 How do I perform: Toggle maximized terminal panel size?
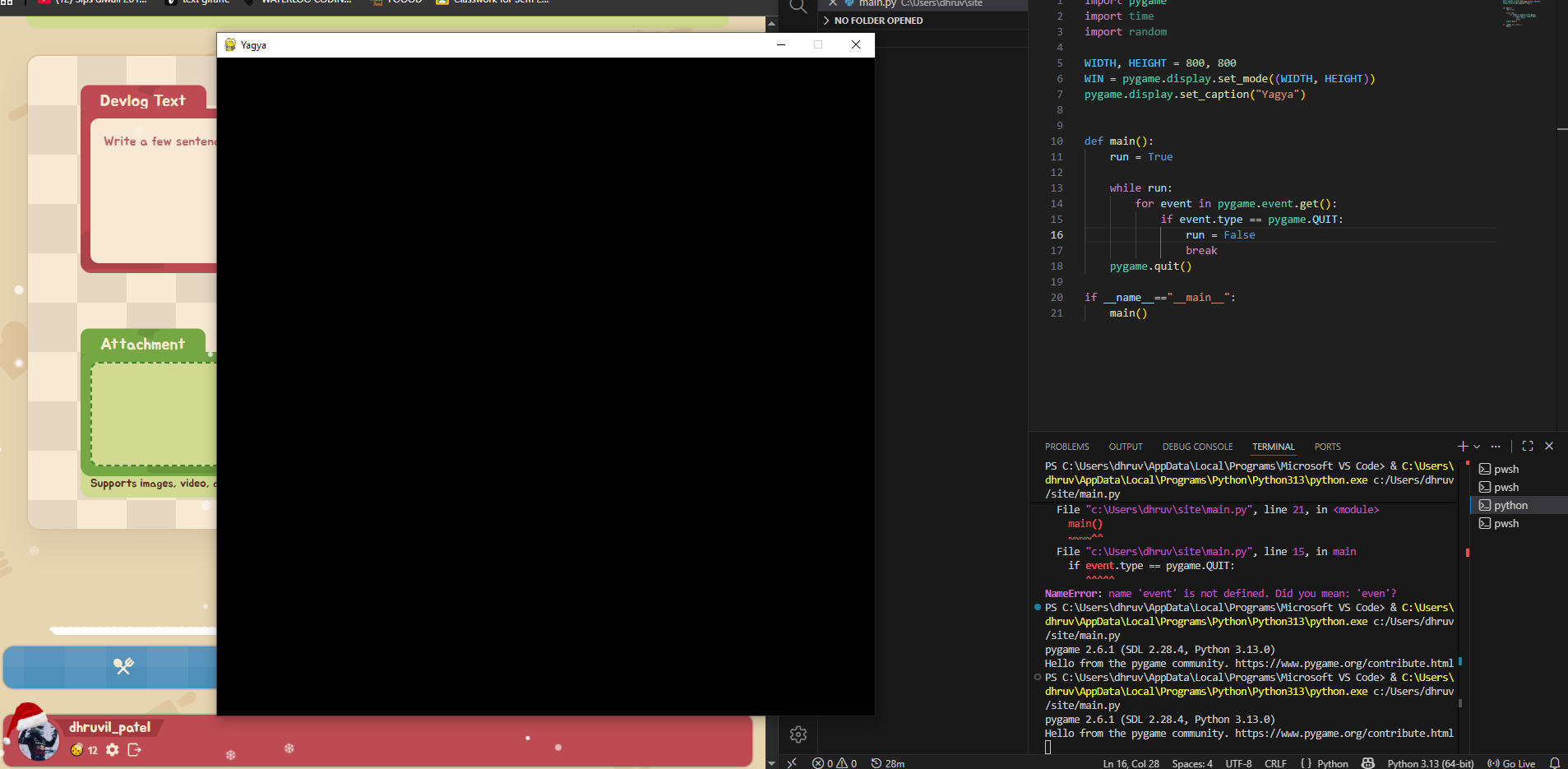(x=1528, y=446)
